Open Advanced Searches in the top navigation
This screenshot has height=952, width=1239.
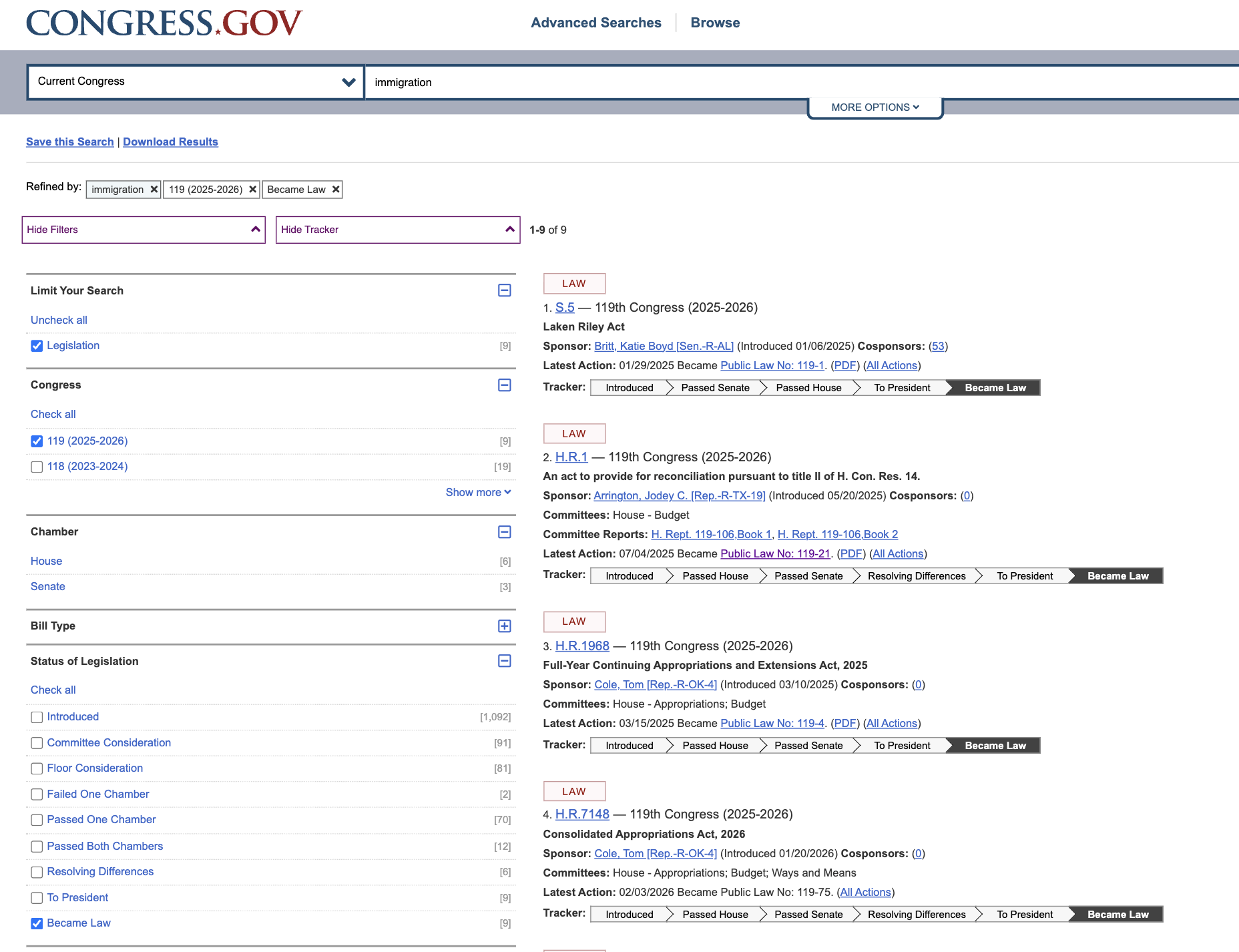595,23
